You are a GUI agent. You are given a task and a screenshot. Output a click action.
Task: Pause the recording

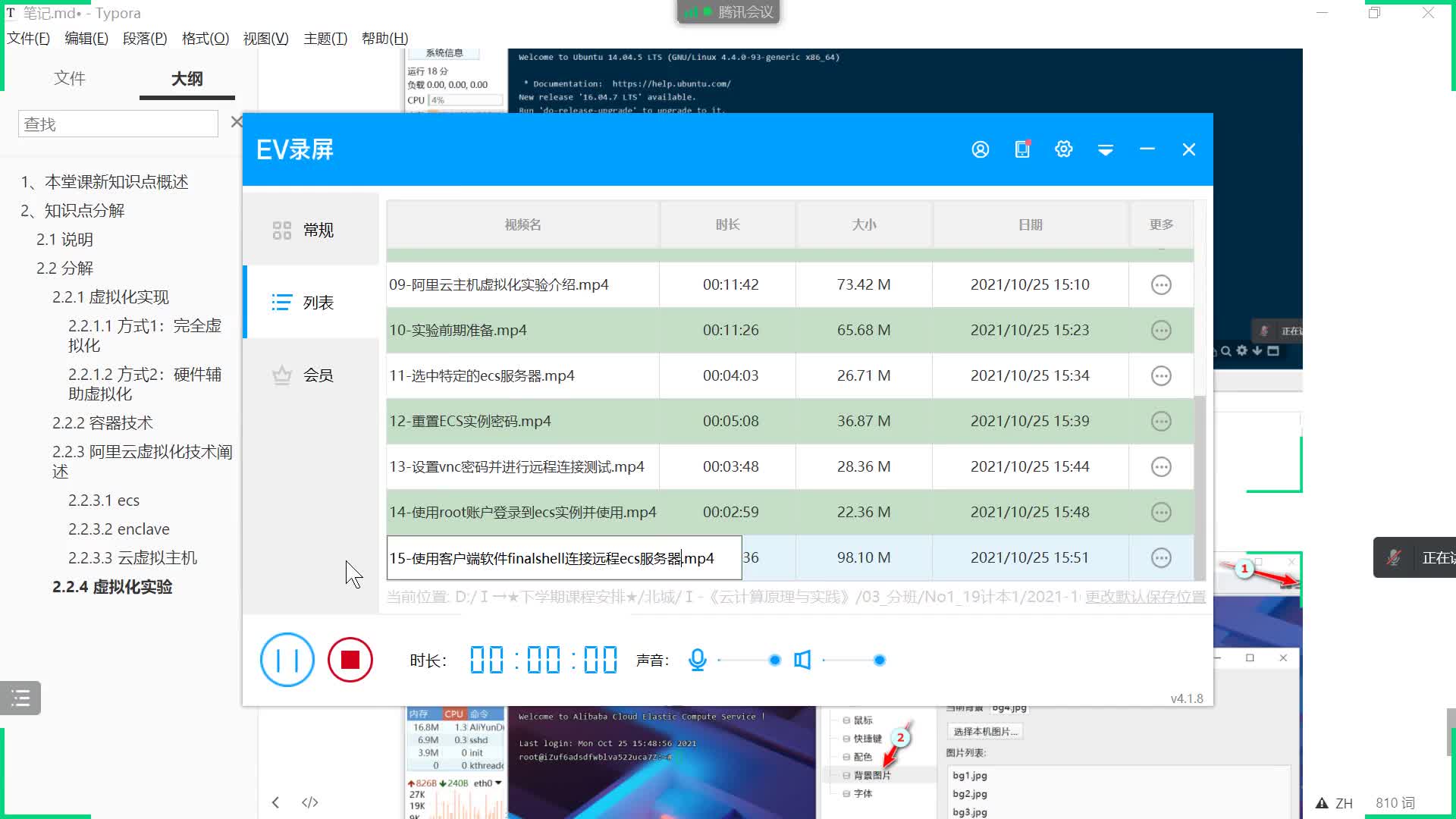287,660
